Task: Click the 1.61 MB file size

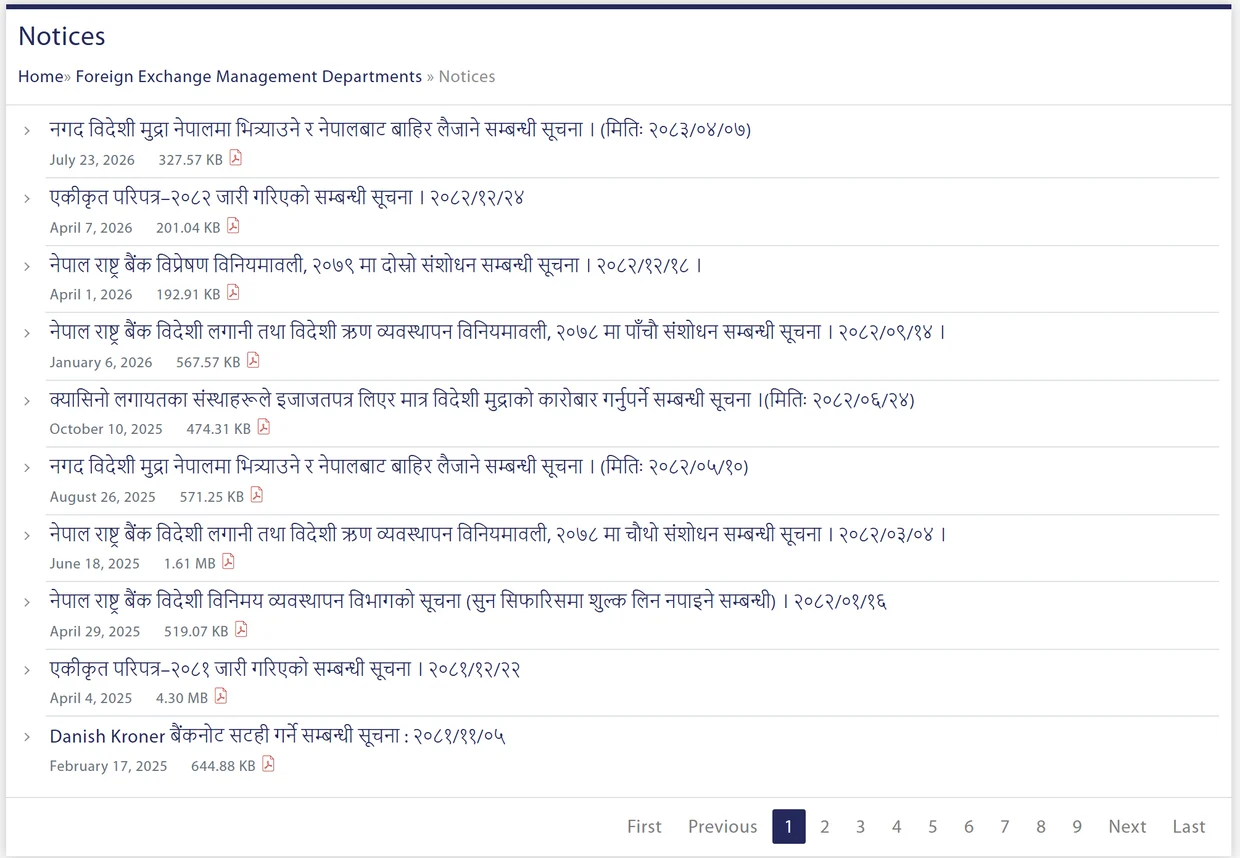Action: 190,563
